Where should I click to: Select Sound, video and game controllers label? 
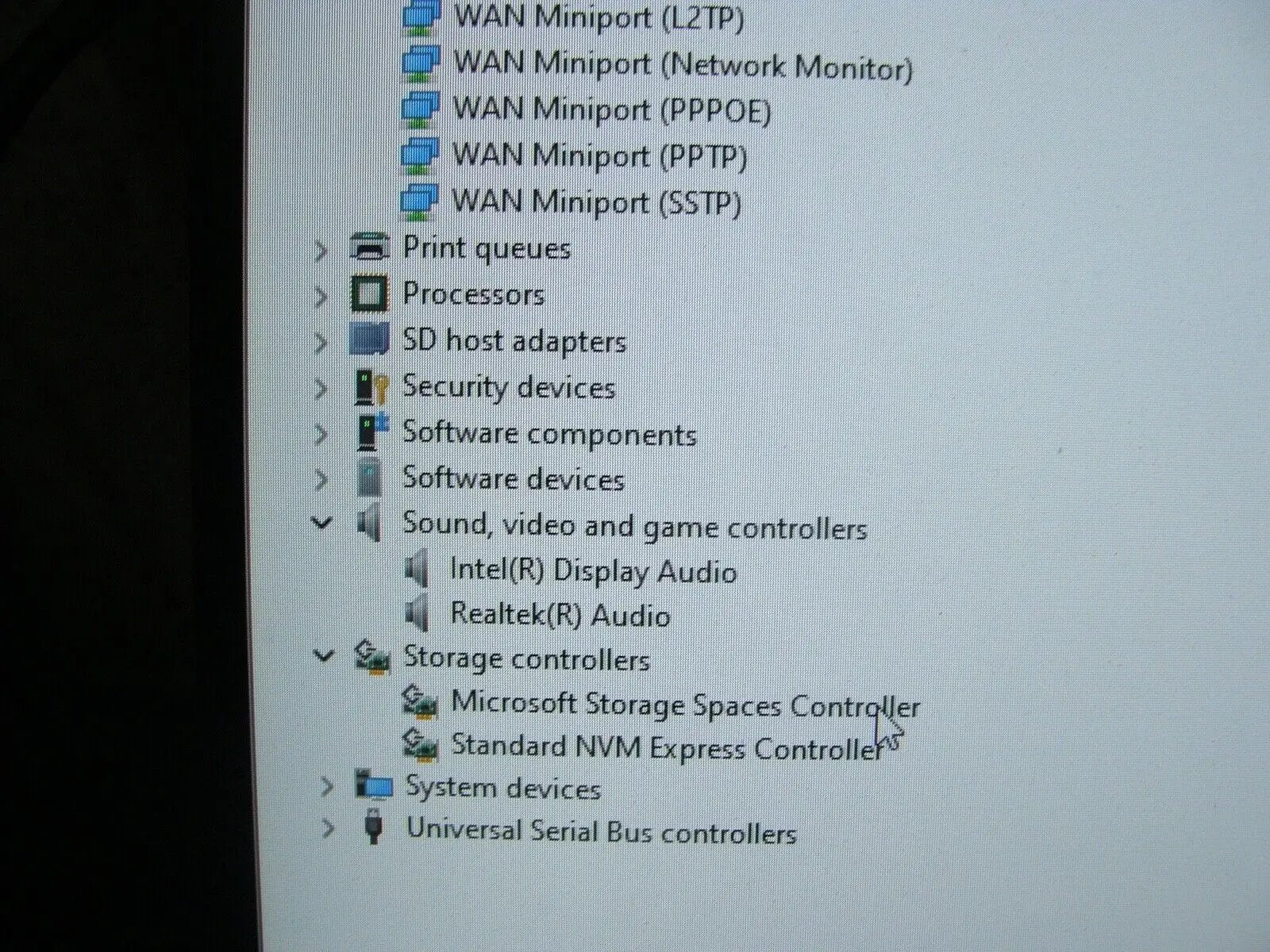coord(635,526)
